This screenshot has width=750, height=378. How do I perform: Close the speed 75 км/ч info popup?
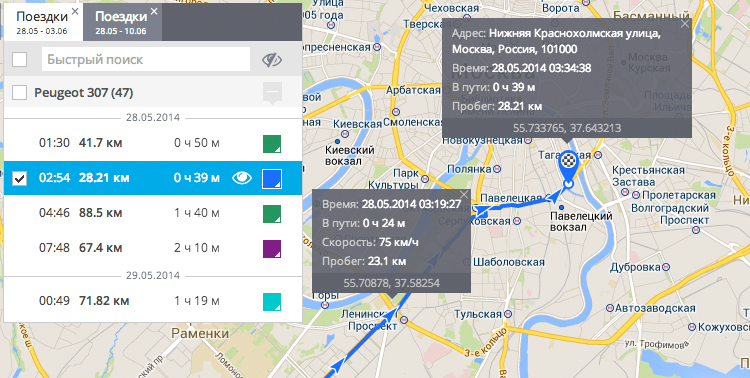coord(464,194)
